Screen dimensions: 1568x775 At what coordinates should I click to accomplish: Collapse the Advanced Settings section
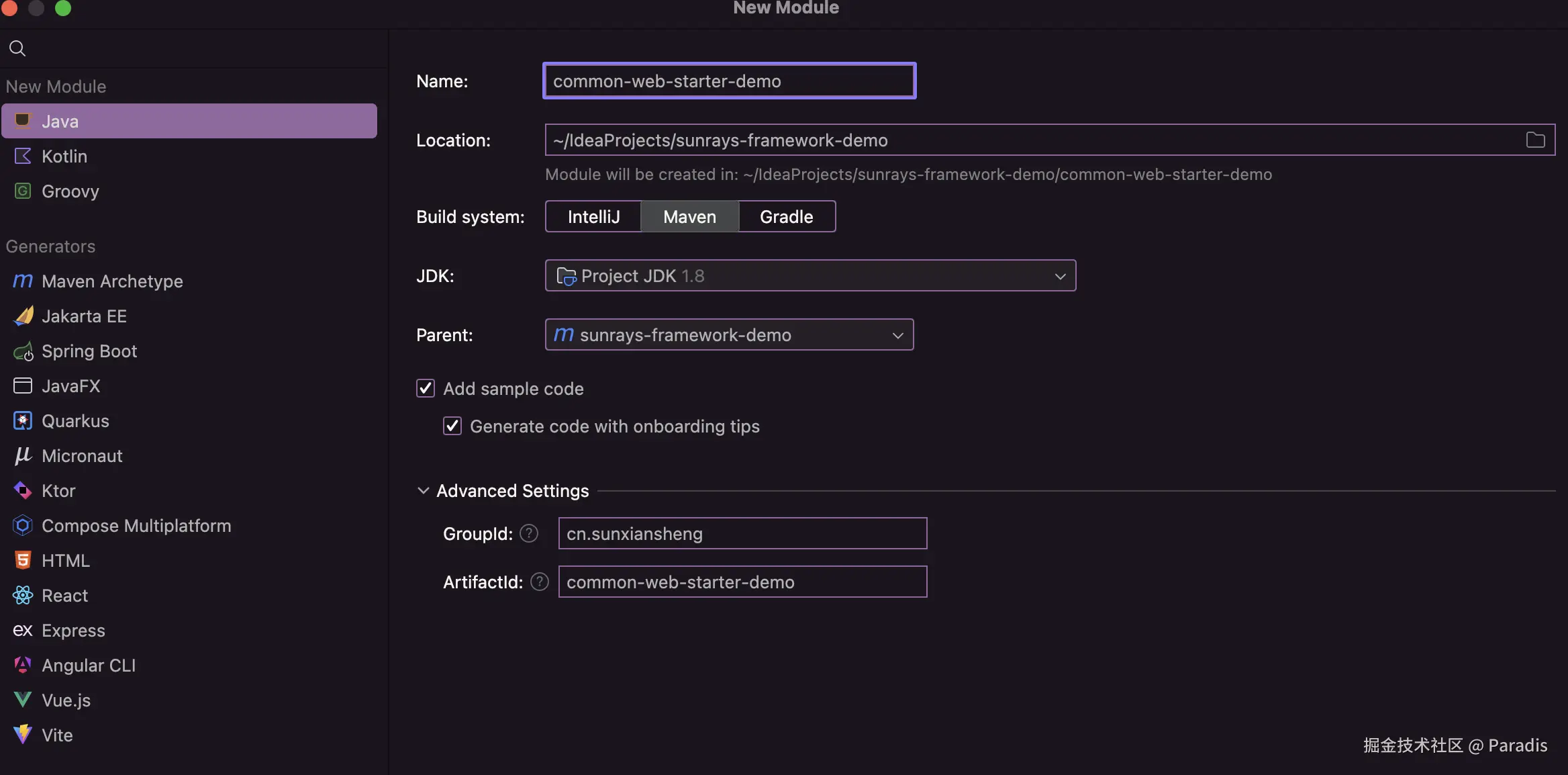click(x=424, y=490)
